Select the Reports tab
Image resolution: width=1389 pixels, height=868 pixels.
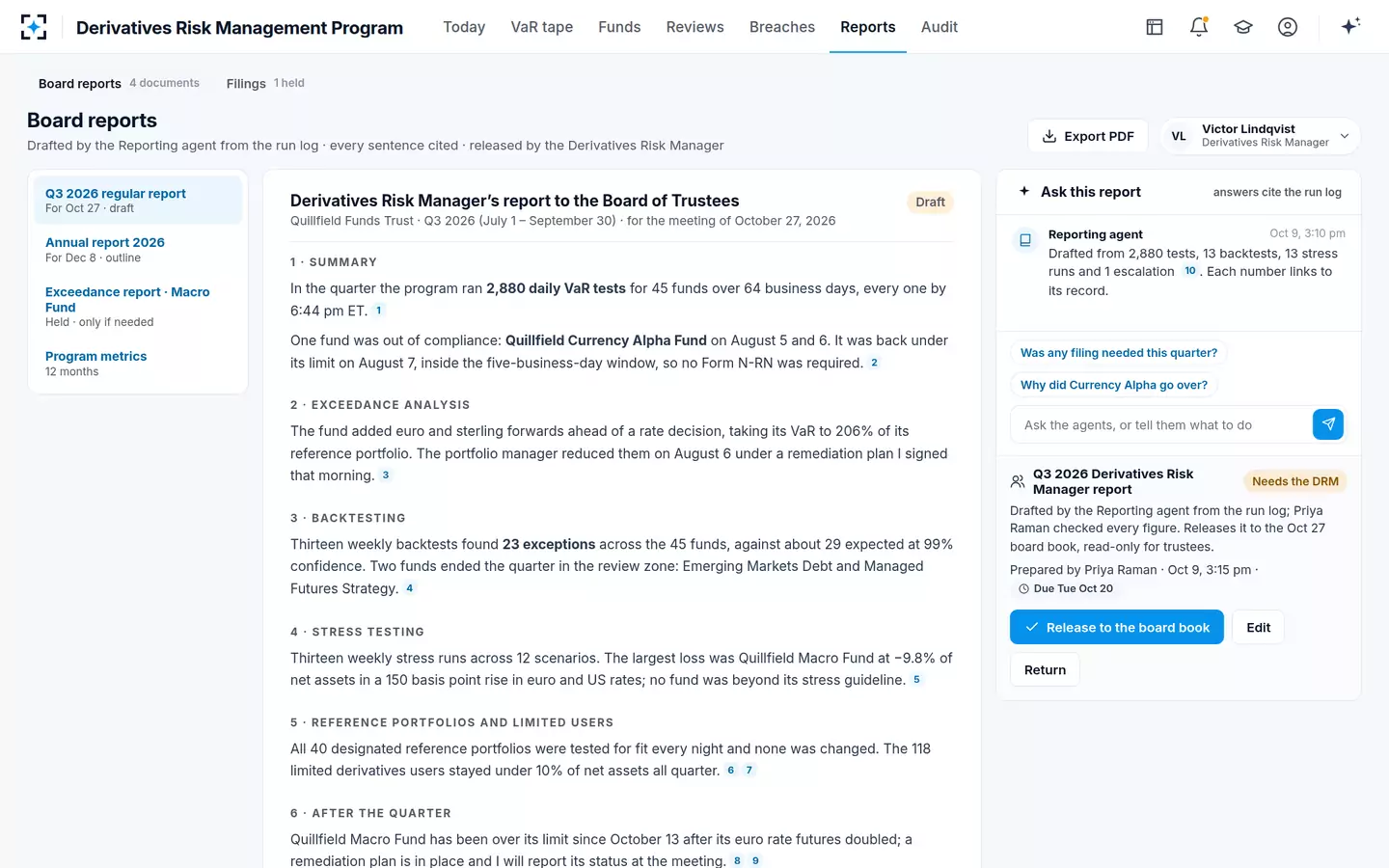pos(868,27)
